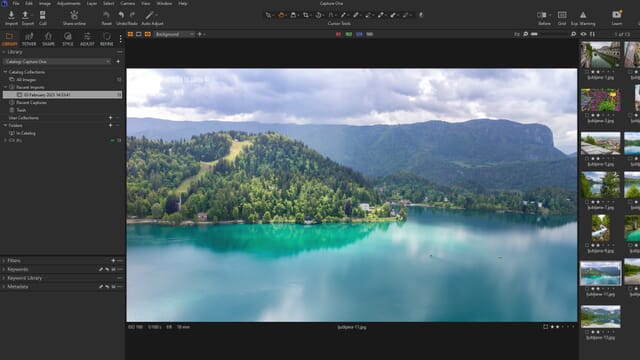Select the multi-view viewer grid icon
The height and width of the screenshot is (360, 640).
(130, 34)
